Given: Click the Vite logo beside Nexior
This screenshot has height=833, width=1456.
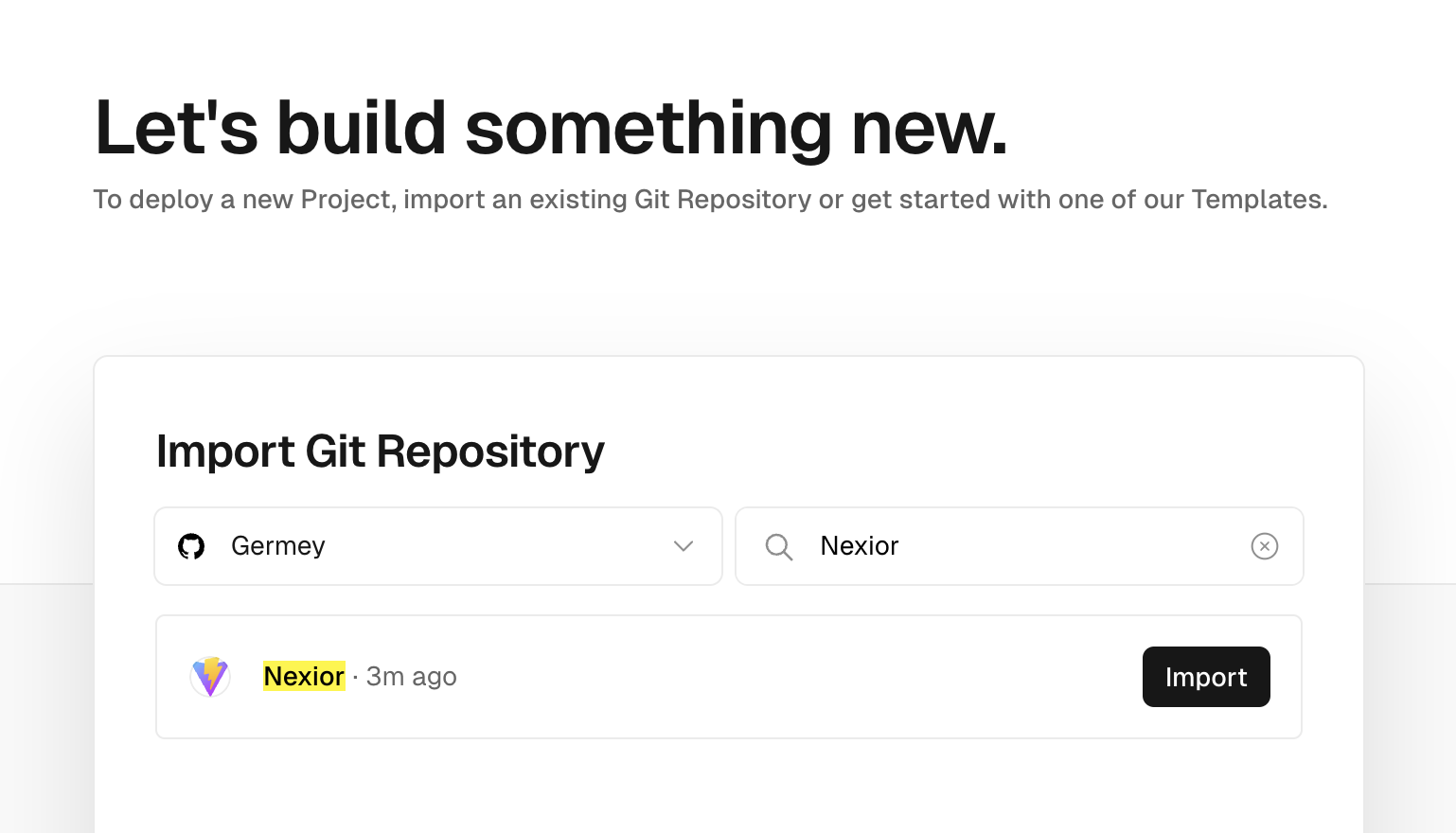Looking at the screenshot, I should 210,677.
